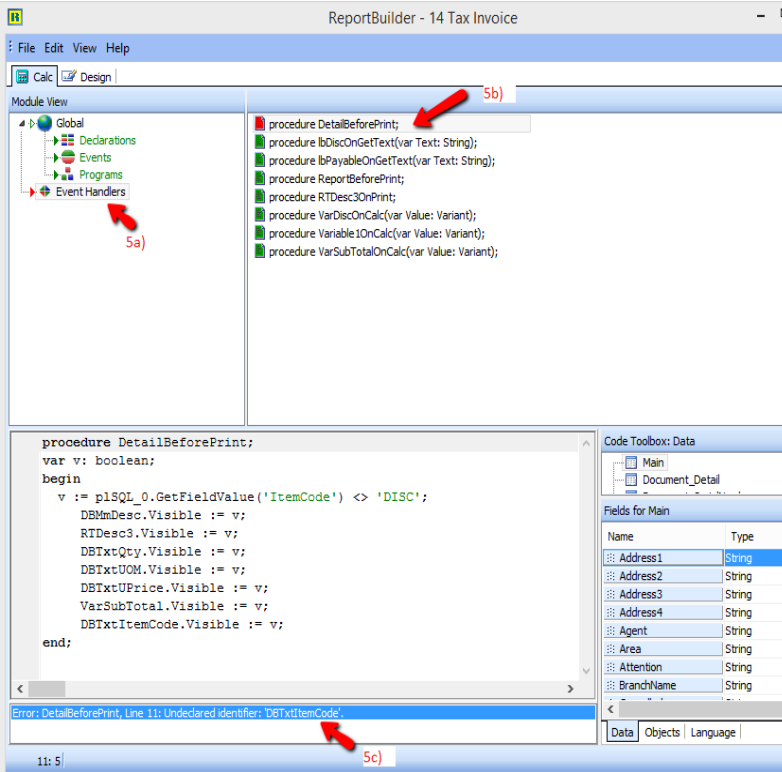Expand the Declarations node arrow

[x=56, y=141]
